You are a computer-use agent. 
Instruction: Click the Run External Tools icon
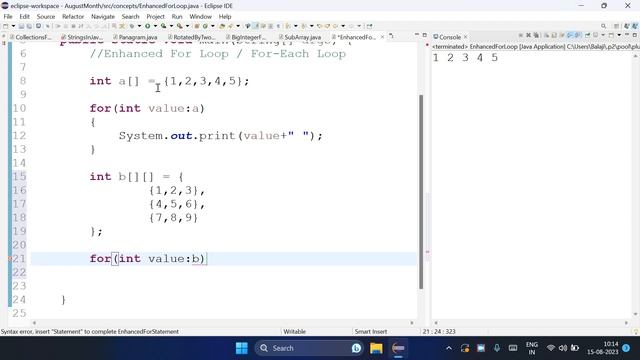tap(180, 26)
